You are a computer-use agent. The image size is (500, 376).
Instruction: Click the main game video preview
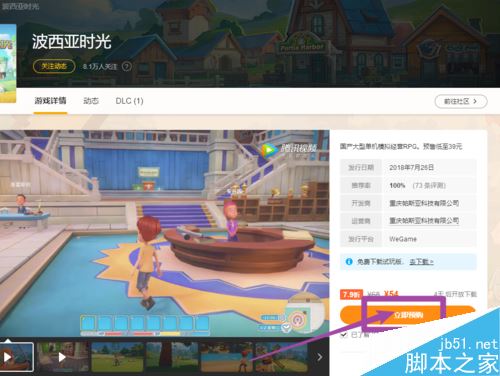pos(165,233)
